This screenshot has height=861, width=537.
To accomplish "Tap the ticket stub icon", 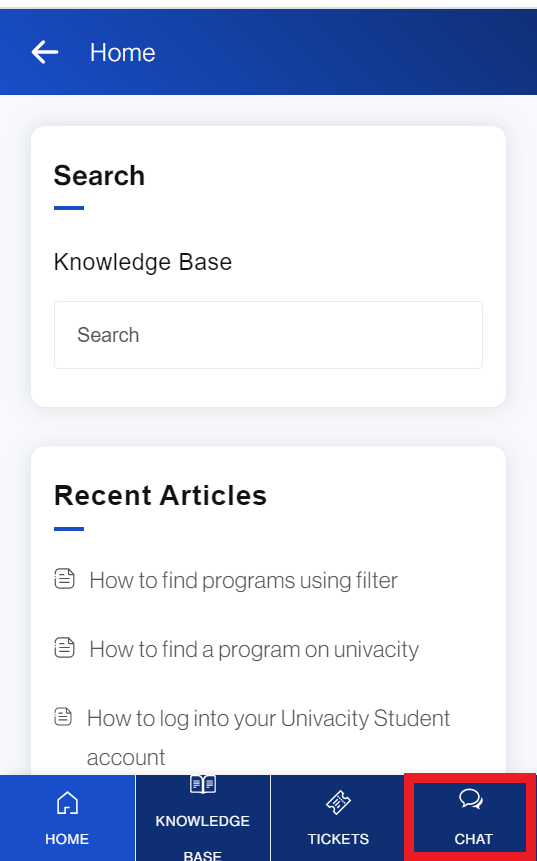I will (338, 803).
